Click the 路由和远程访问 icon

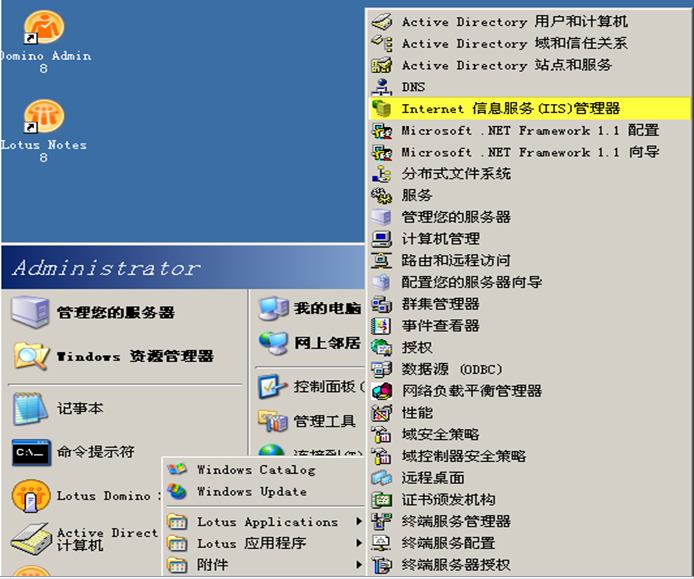[x=382, y=261]
